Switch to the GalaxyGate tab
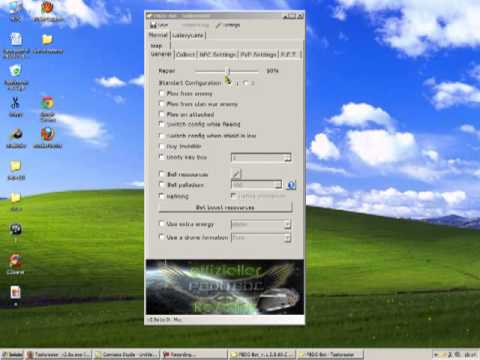Viewport: 480px width, 360px height. [x=188, y=35]
